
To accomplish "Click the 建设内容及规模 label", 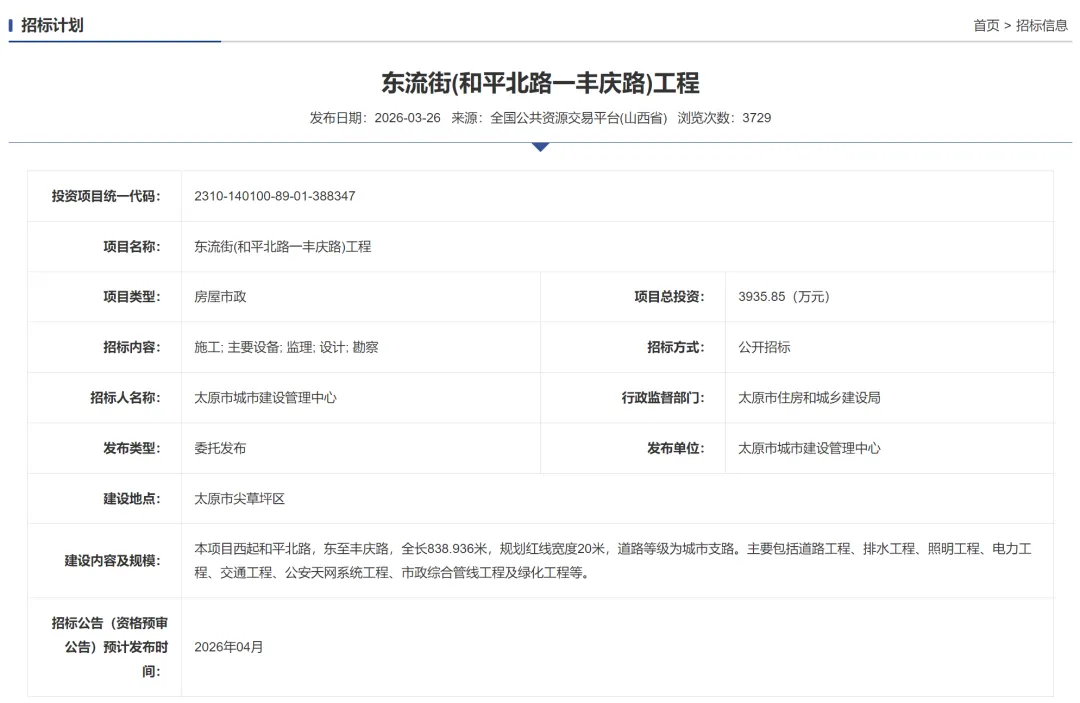I will coord(112,560).
